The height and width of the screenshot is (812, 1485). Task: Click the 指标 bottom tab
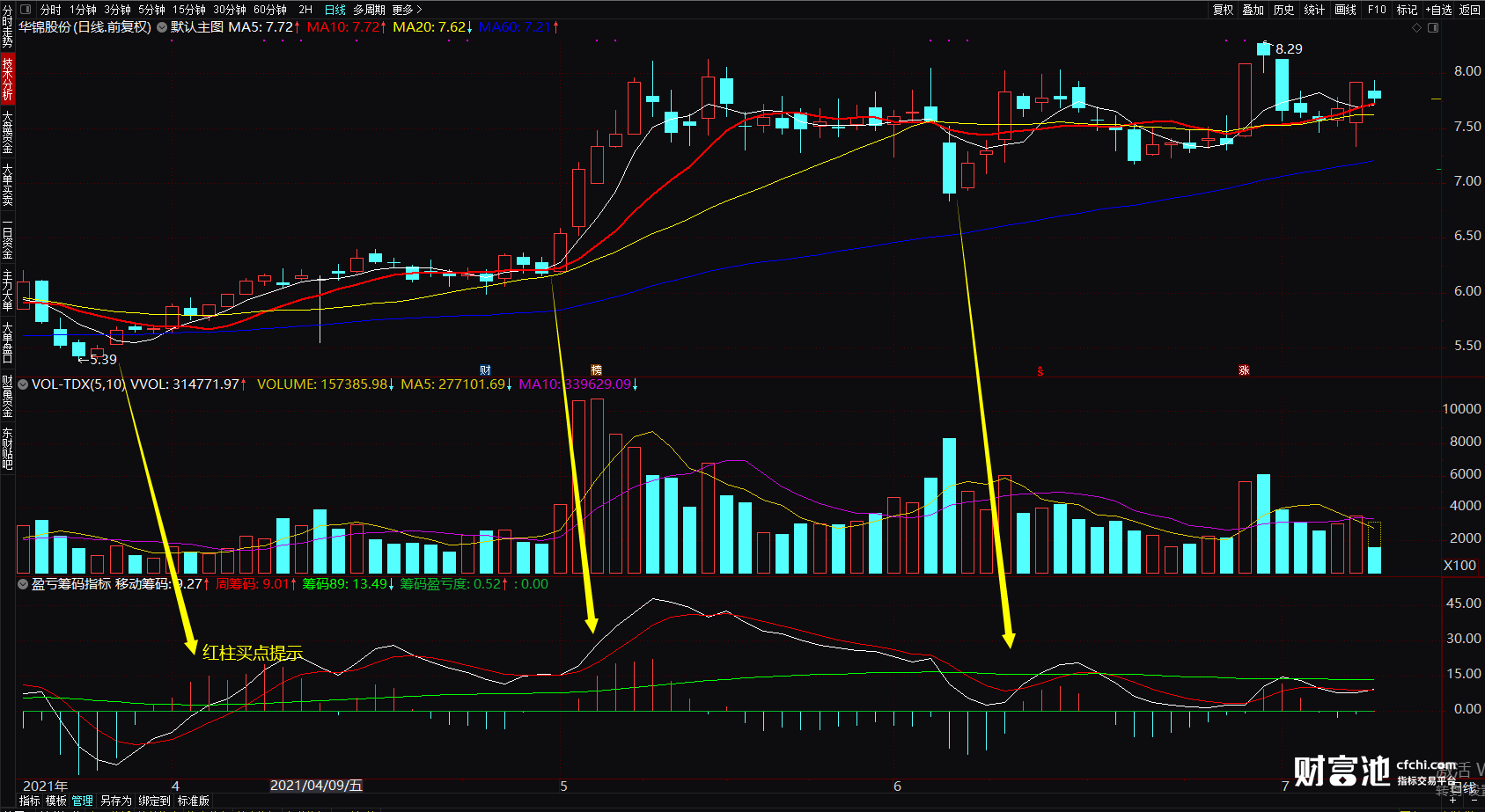click(30, 801)
